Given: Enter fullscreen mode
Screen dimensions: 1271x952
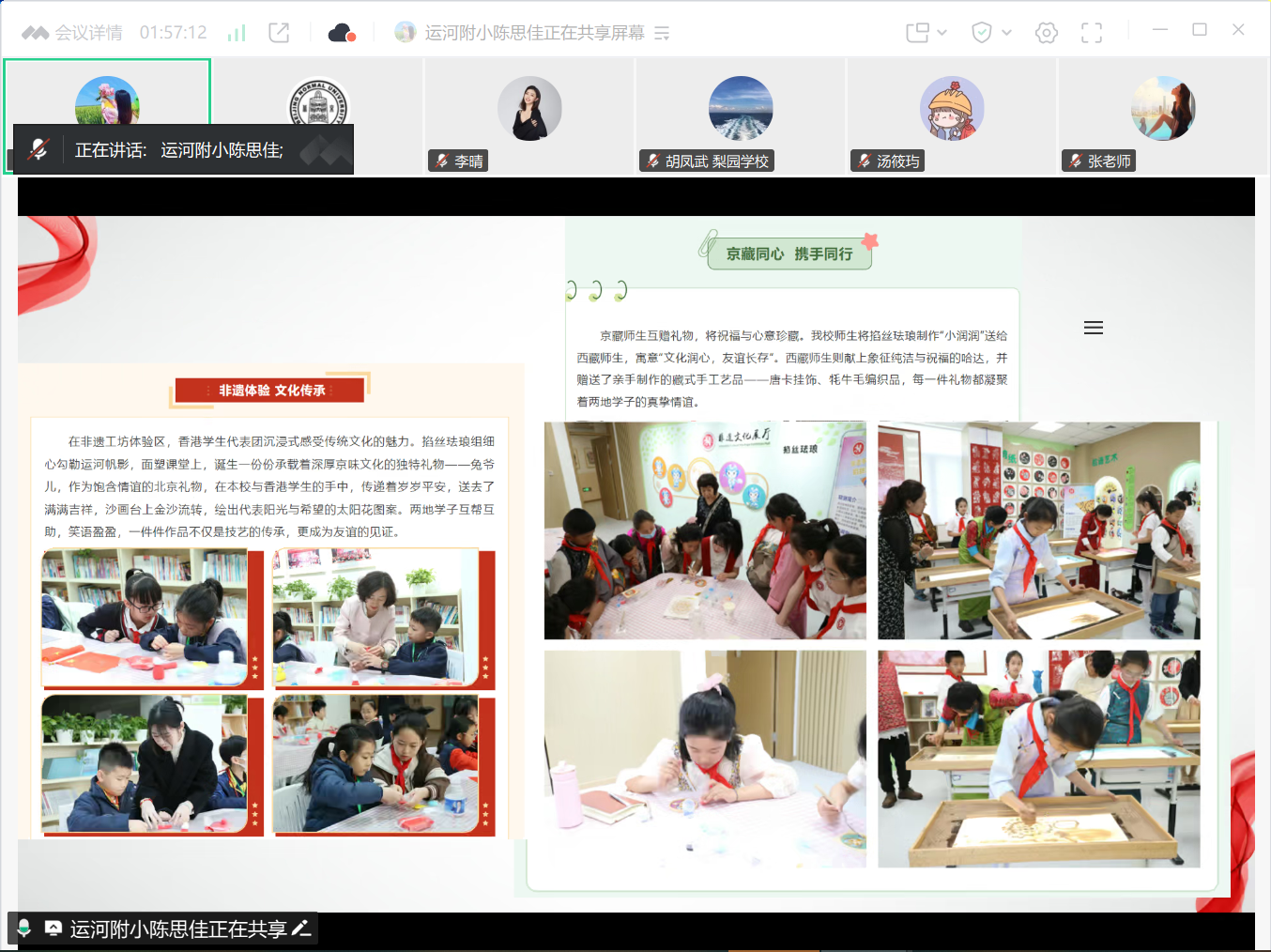Looking at the screenshot, I should 1091,31.
